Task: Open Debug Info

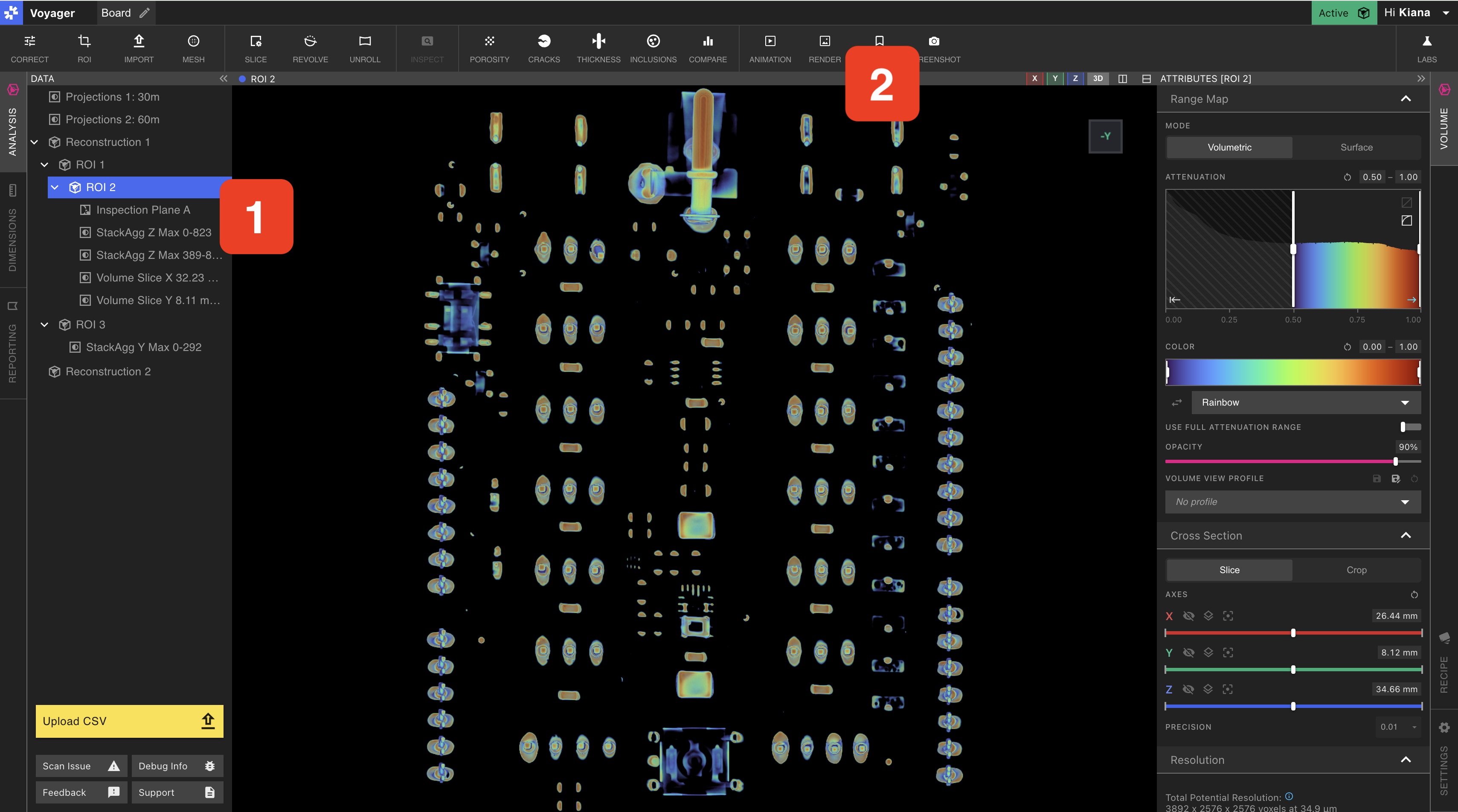Action: [177, 766]
